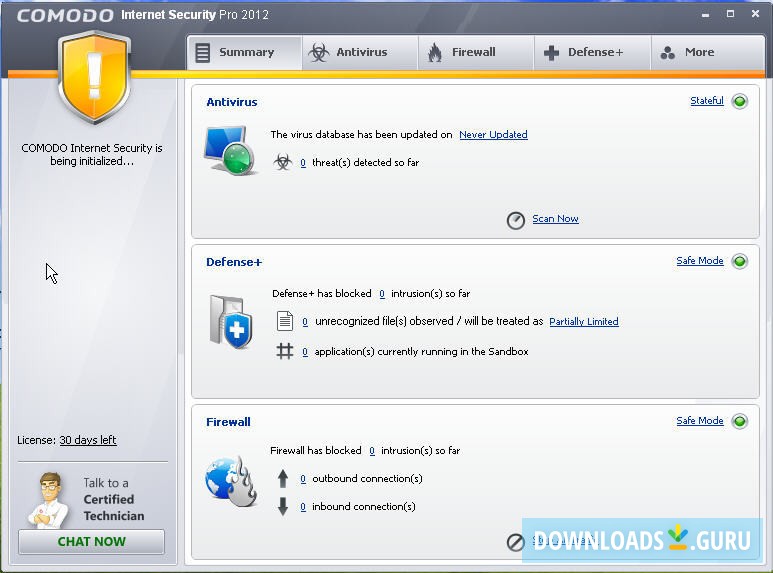Go to the Defense+ tab
The width and height of the screenshot is (773, 573).
click(x=593, y=52)
